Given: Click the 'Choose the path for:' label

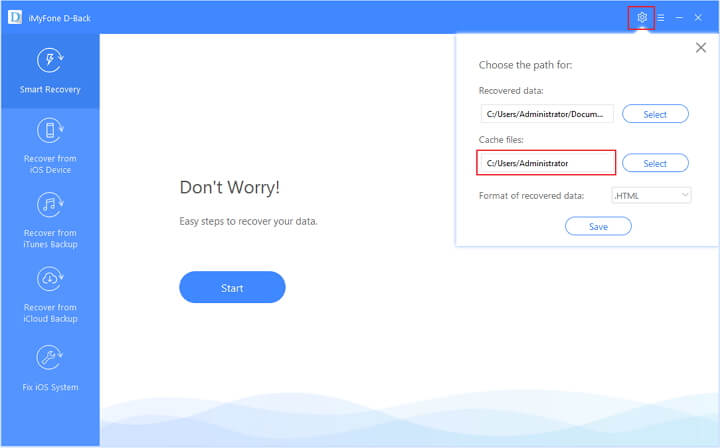Looking at the screenshot, I should tap(525, 65).
